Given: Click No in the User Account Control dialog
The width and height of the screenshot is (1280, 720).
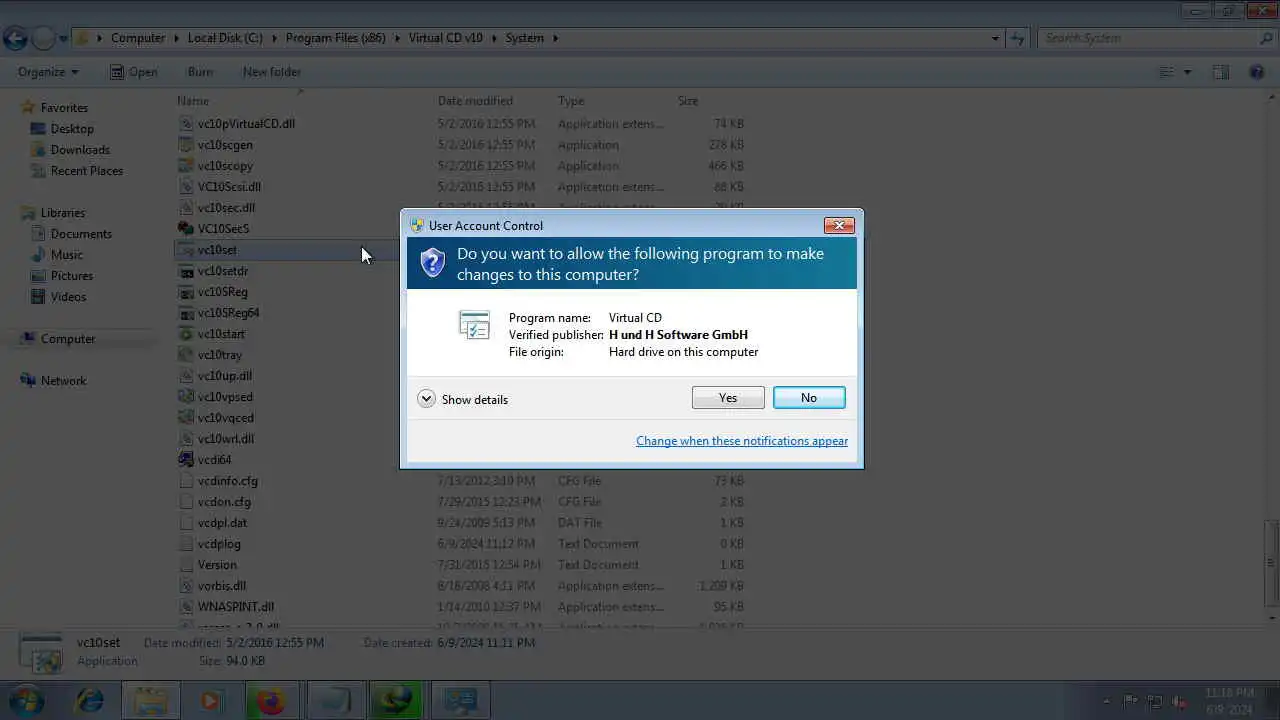Looking at the screenshot, I should 809,398.
